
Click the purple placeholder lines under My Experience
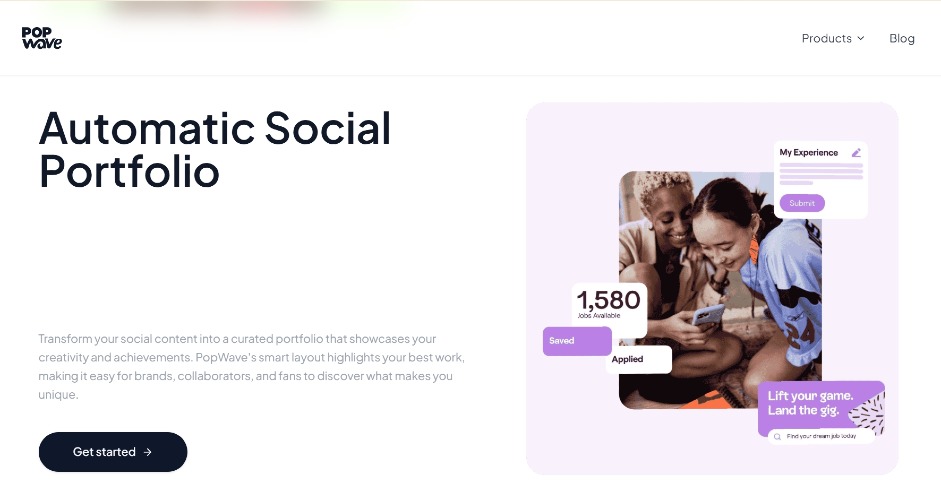[820, 173]
